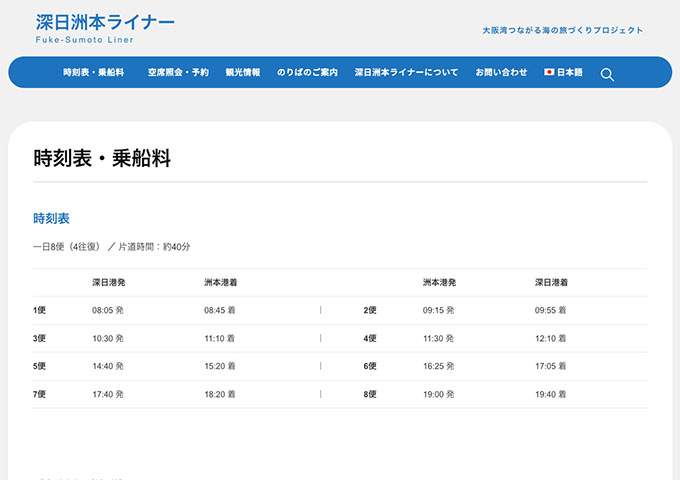Click the 深日港着 column header
Viewport: 680px width, 480px height.
tap(551, 283)
